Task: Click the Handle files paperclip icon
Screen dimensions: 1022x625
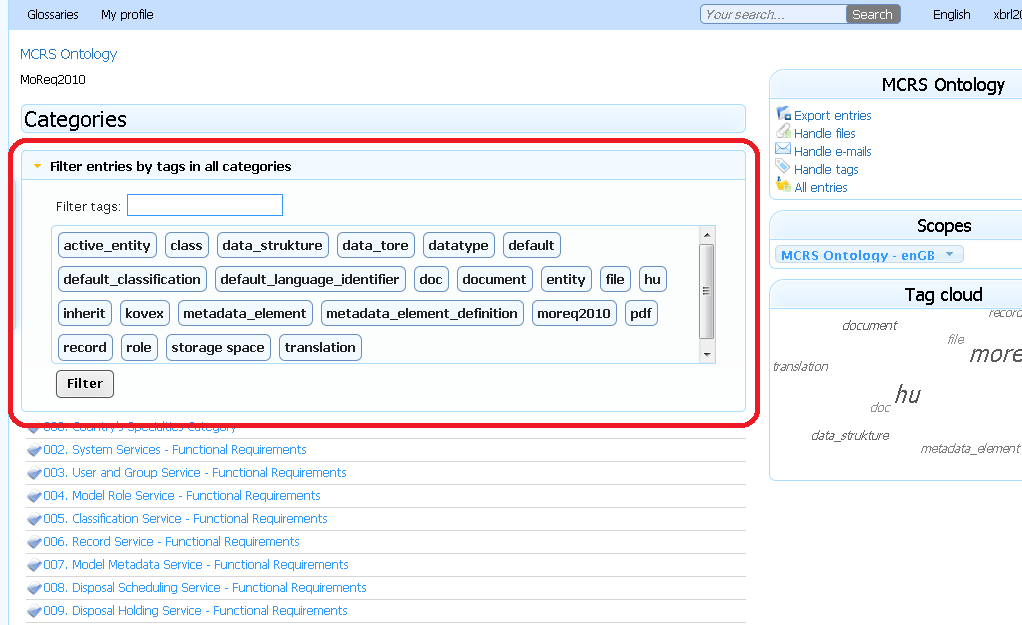Action: pyautogui.click(x=783, y=132)
